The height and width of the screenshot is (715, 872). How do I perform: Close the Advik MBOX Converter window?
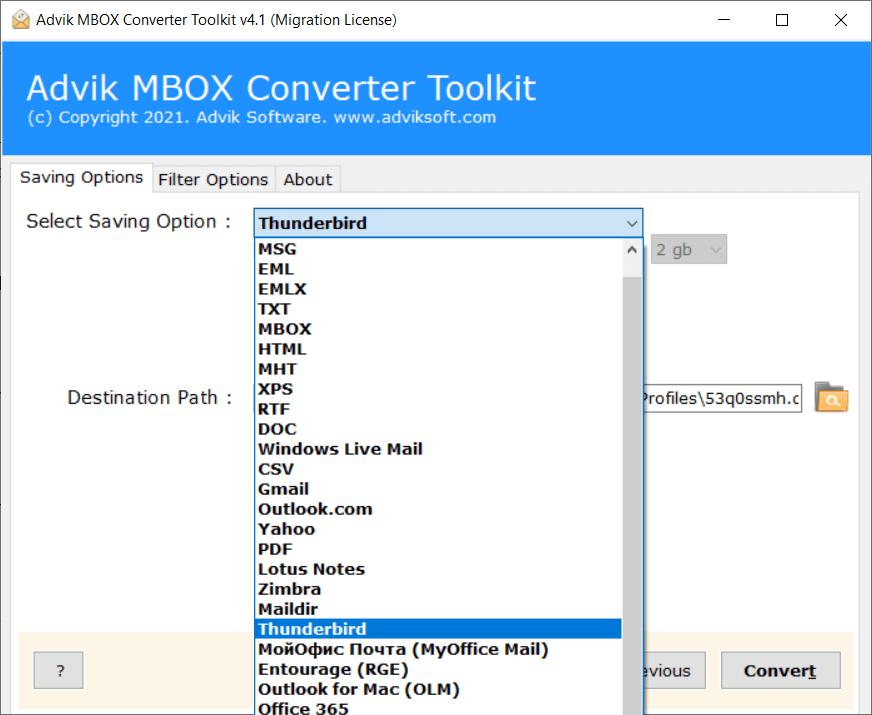click(840, 20)
